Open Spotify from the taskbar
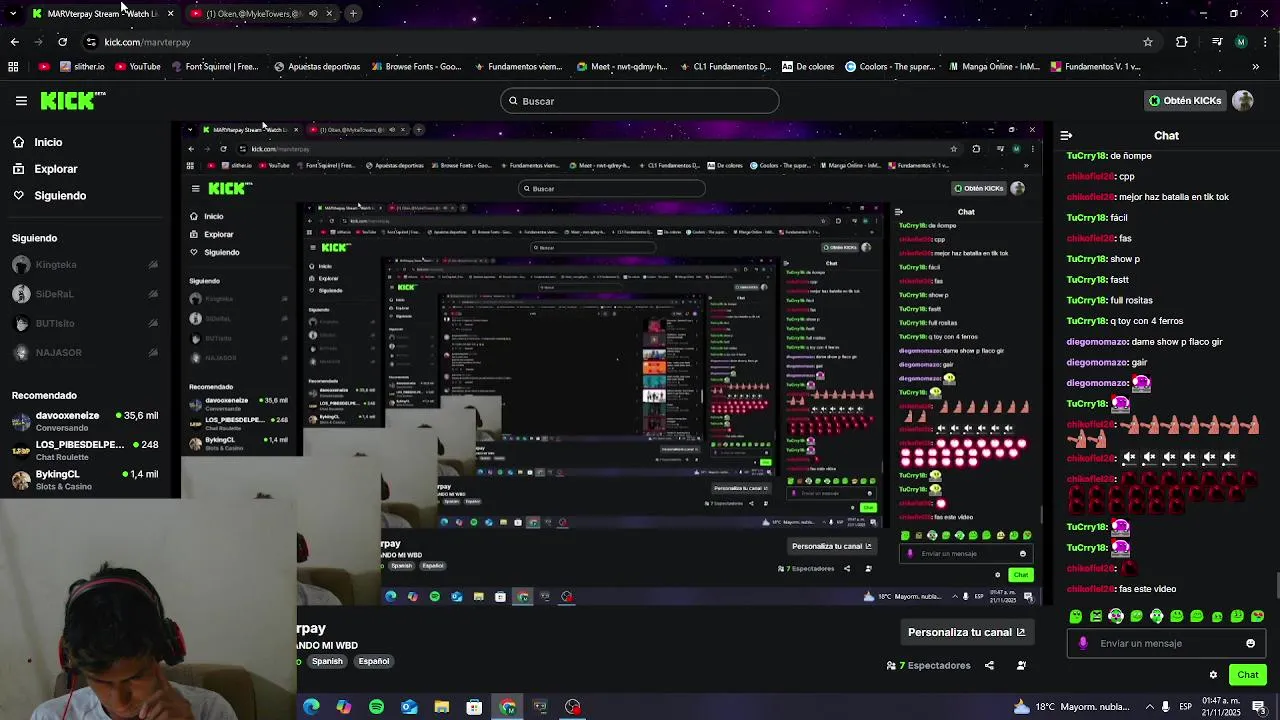The height and width of the screenshot is (720, 1280). (376, 707)
